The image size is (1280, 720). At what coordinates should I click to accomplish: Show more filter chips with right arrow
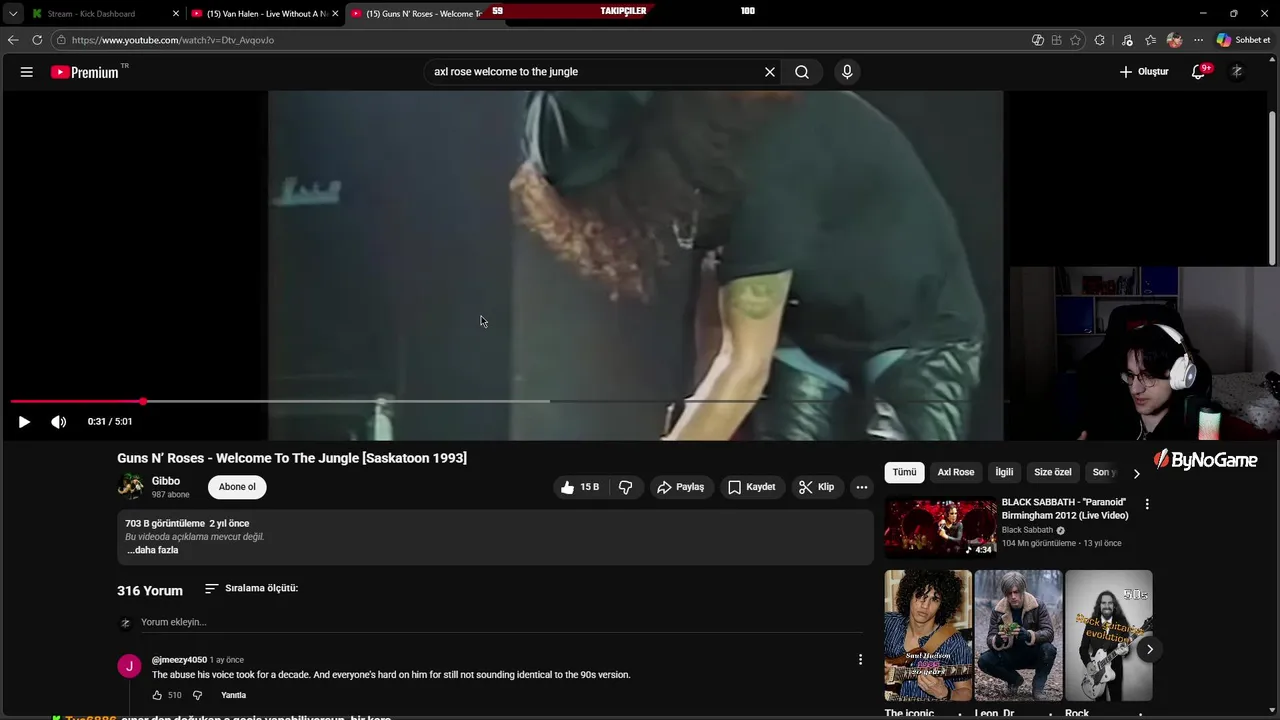click(x=1136, y=473)
